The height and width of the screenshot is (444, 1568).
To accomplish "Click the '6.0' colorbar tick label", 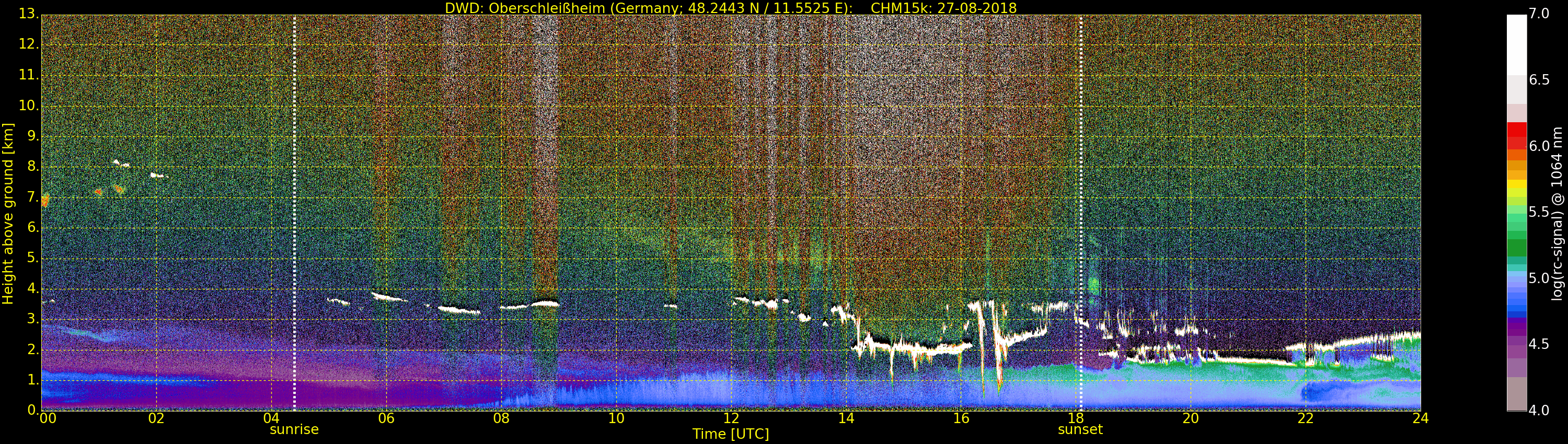I will coord(1538,146).
